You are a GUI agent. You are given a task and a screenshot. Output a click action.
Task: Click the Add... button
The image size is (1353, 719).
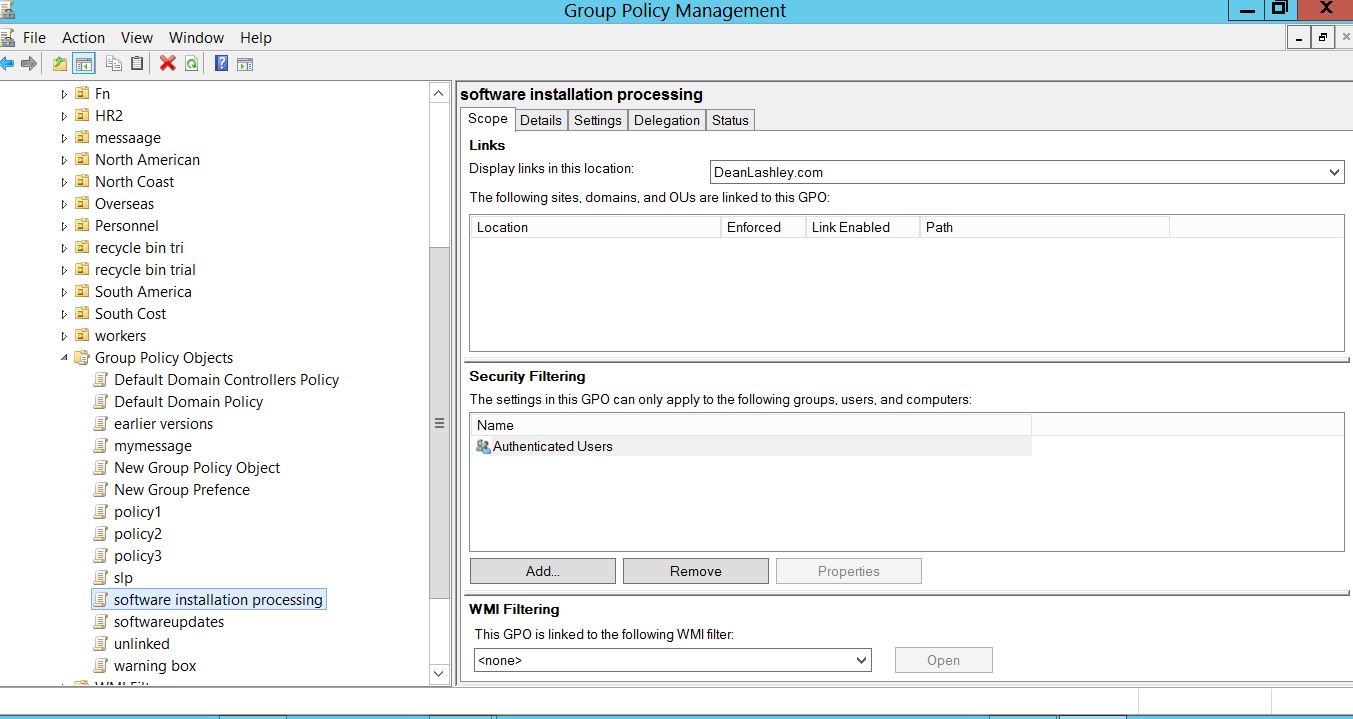[542, 571]
